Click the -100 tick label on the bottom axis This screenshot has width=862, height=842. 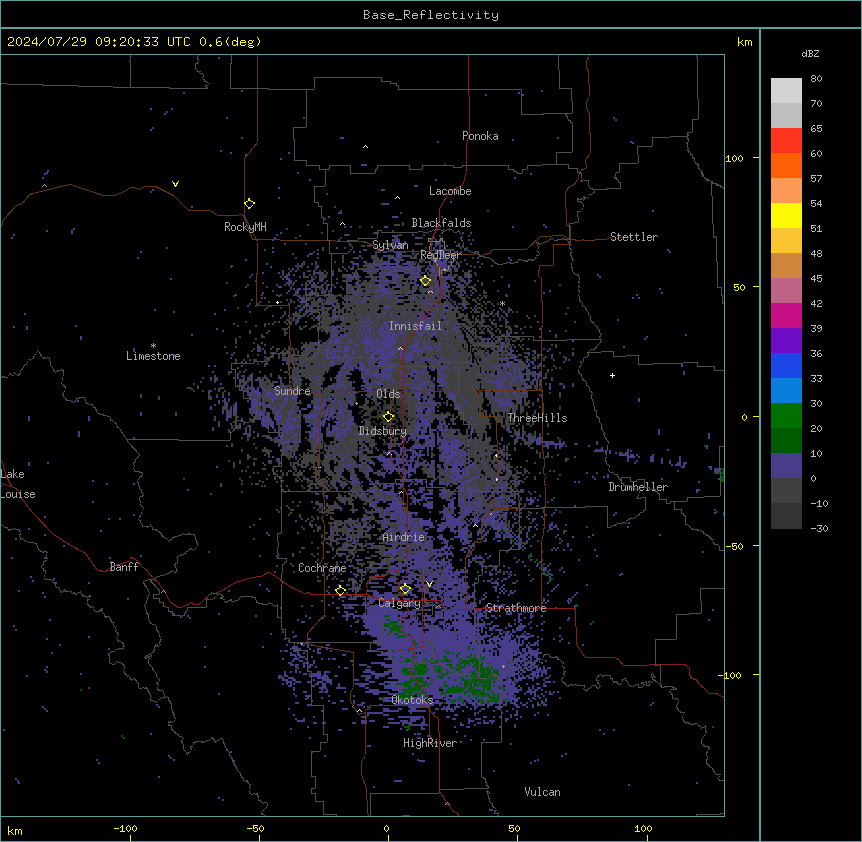(125, 828)
